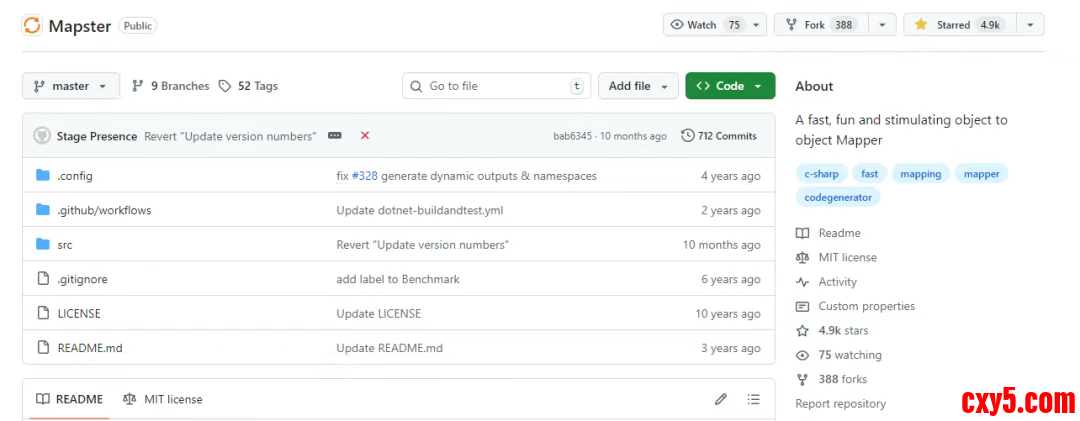Click Stage Presence avatar icon
Screen dimensions: 1080x421
click(42, 136)
